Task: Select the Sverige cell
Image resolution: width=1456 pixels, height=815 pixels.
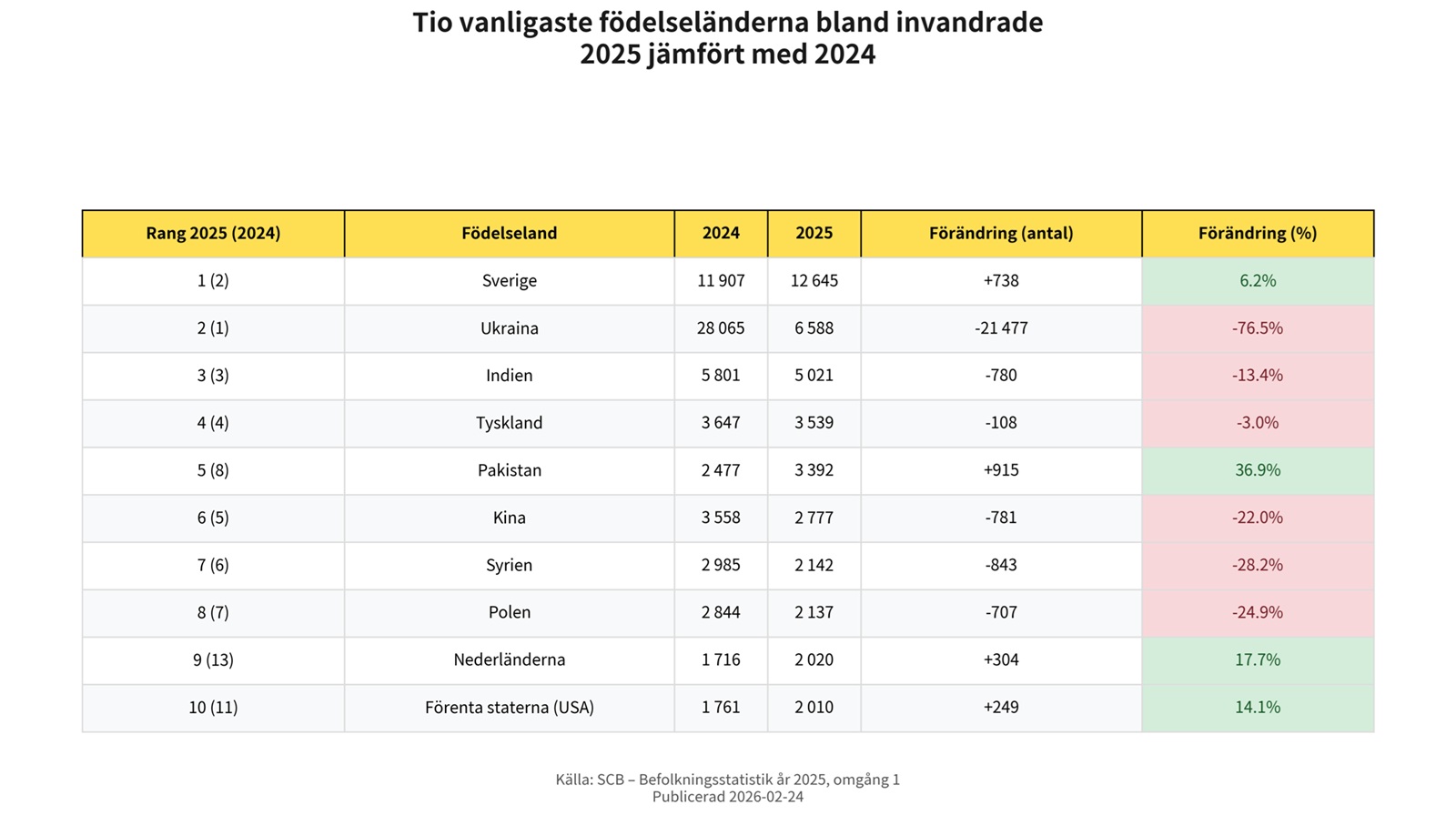Action: pyautogui.click(x=509, y=280)
